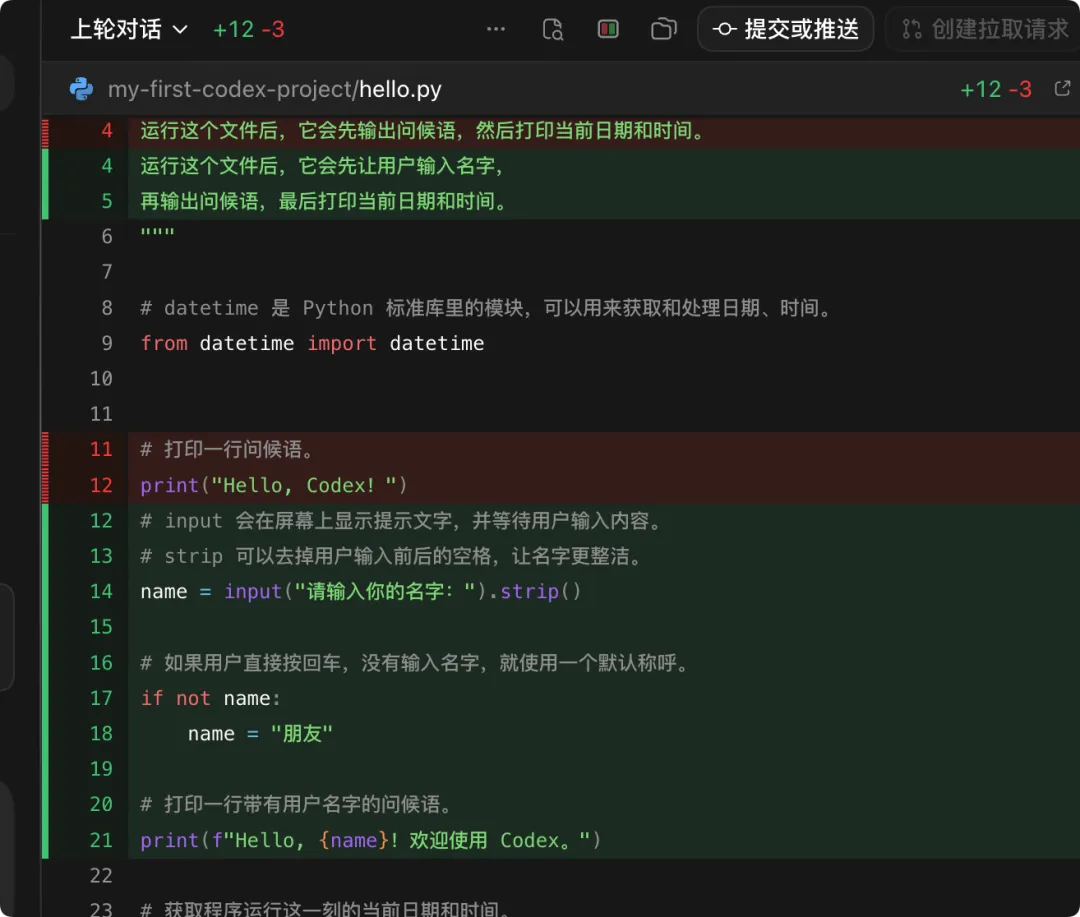Click the print(f"Hello, {name}! line
Screen dimensions: 1080x917
coord(371,840)
